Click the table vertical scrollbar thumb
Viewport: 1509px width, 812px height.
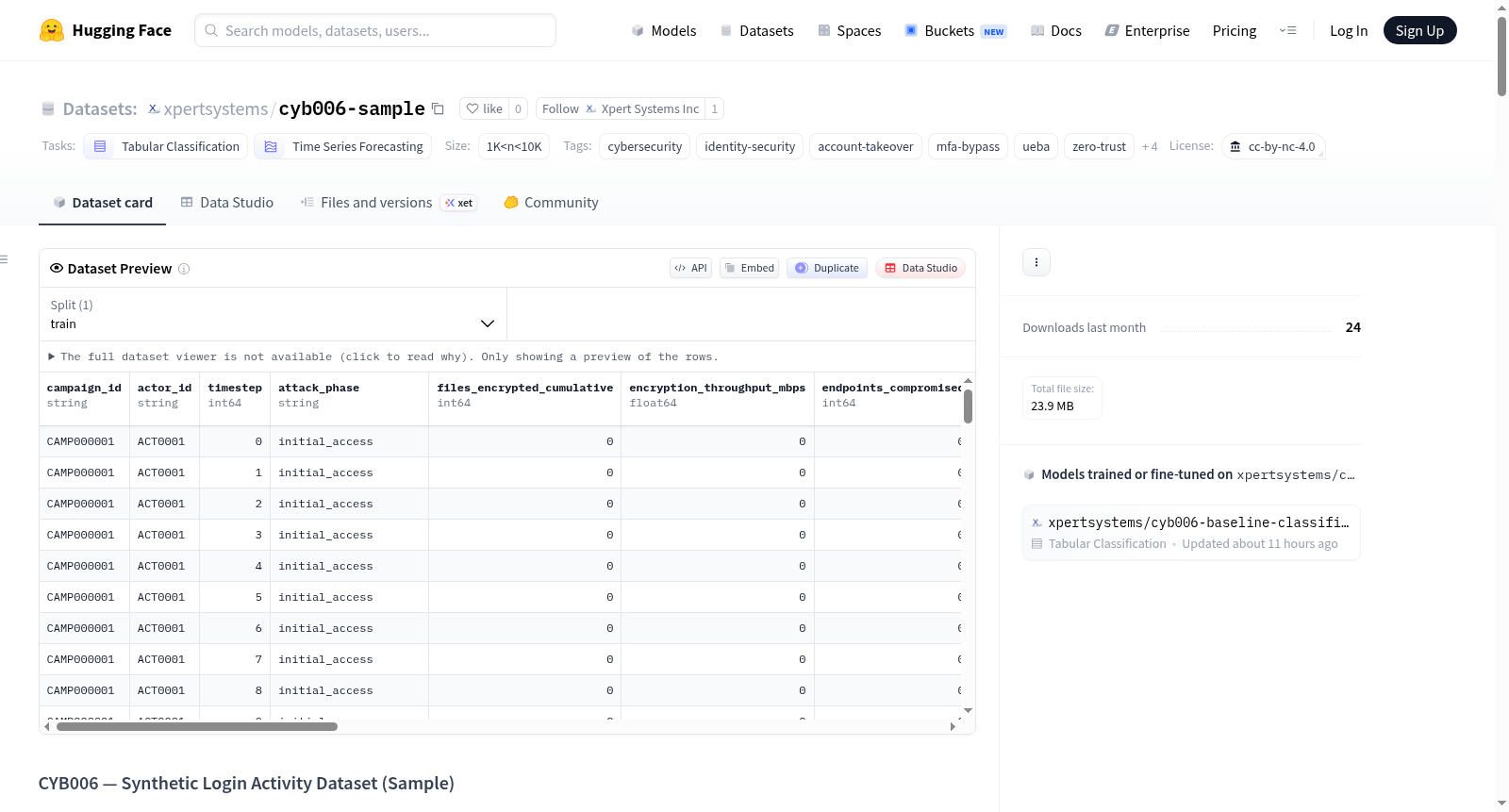[x=968, y=406]
